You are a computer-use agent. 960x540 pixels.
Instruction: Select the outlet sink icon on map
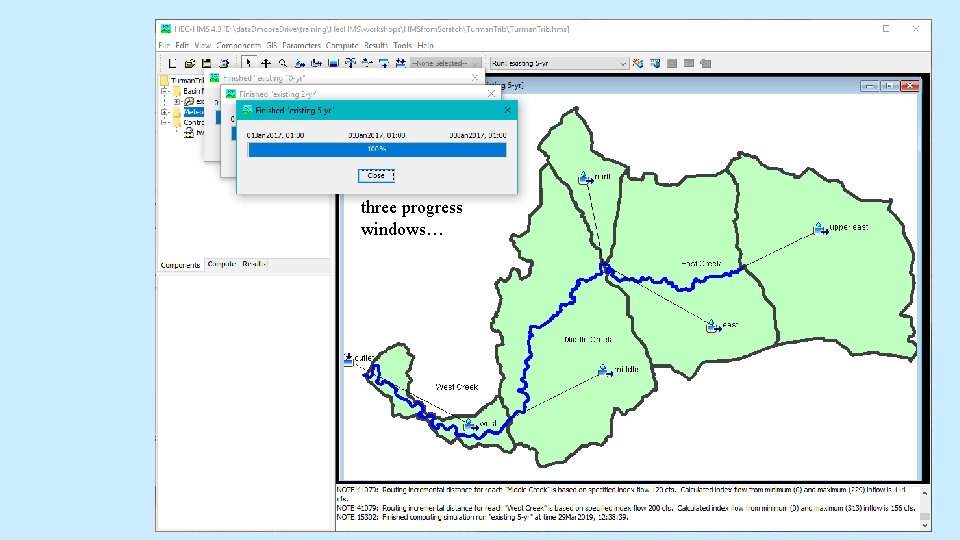click(348, 359)
